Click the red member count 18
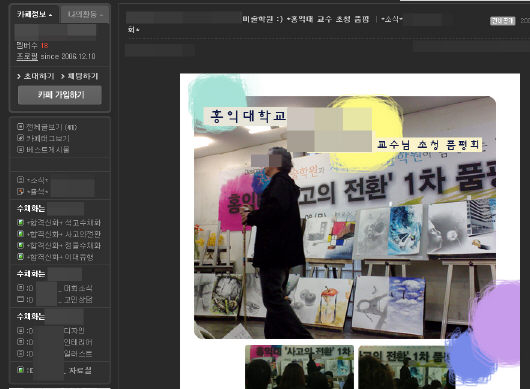The image size is (530, 389). point(44,46)
